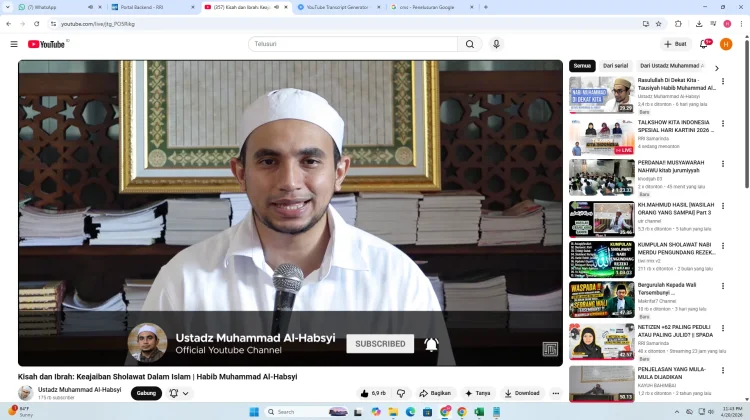Open options for Bergurulah Kepada Wali video
750x420 pixels.
(723, 286)
